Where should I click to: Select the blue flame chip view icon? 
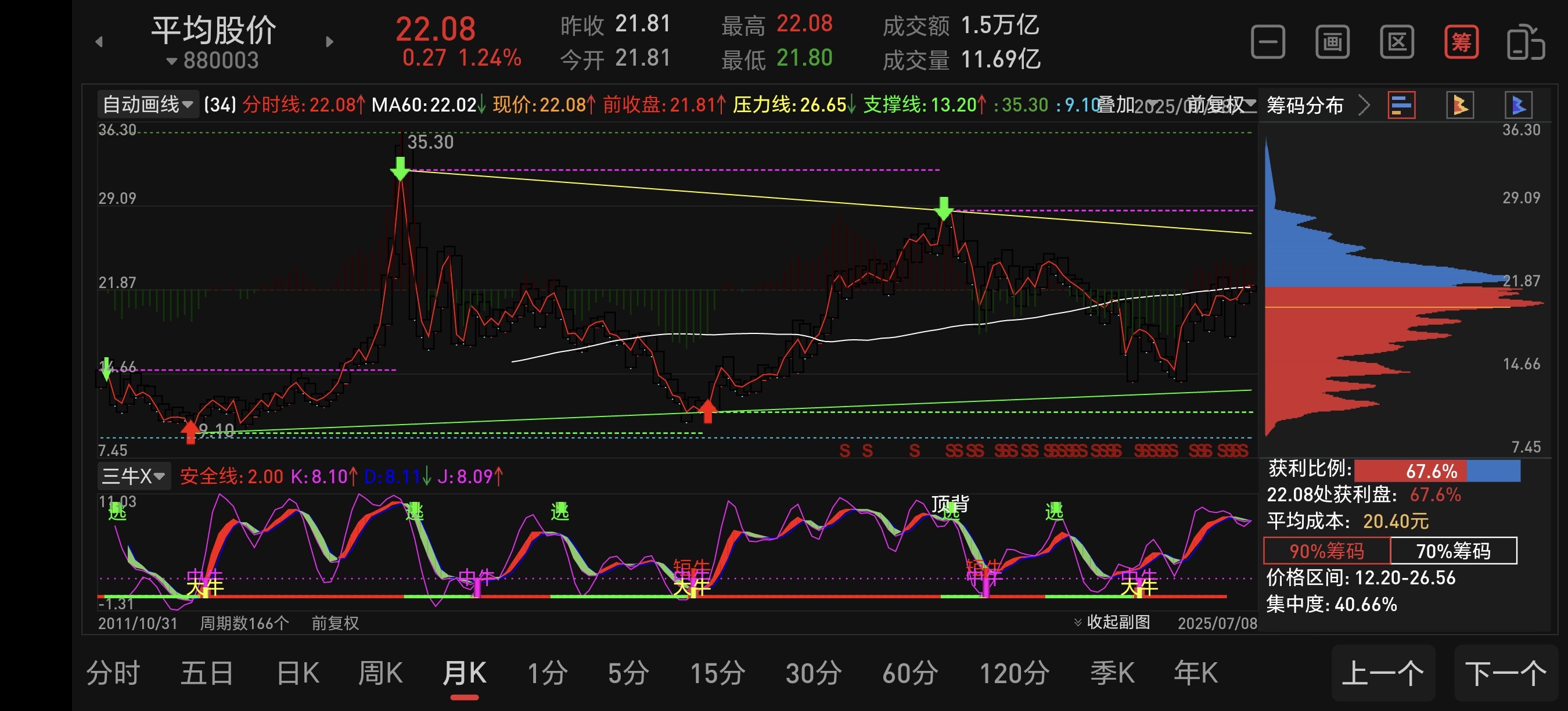click(1518, 105)
